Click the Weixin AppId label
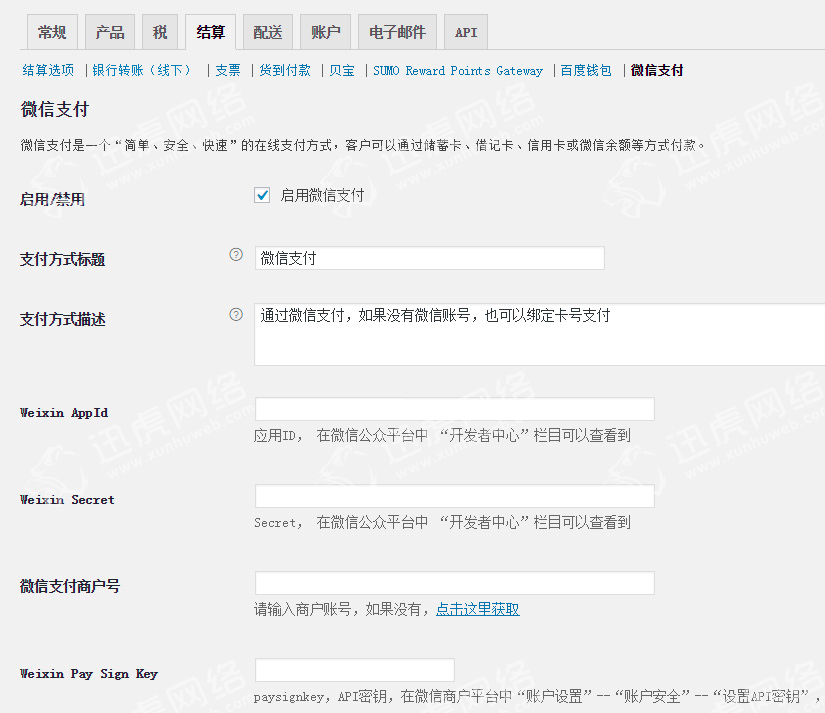 tap(64, 413)
